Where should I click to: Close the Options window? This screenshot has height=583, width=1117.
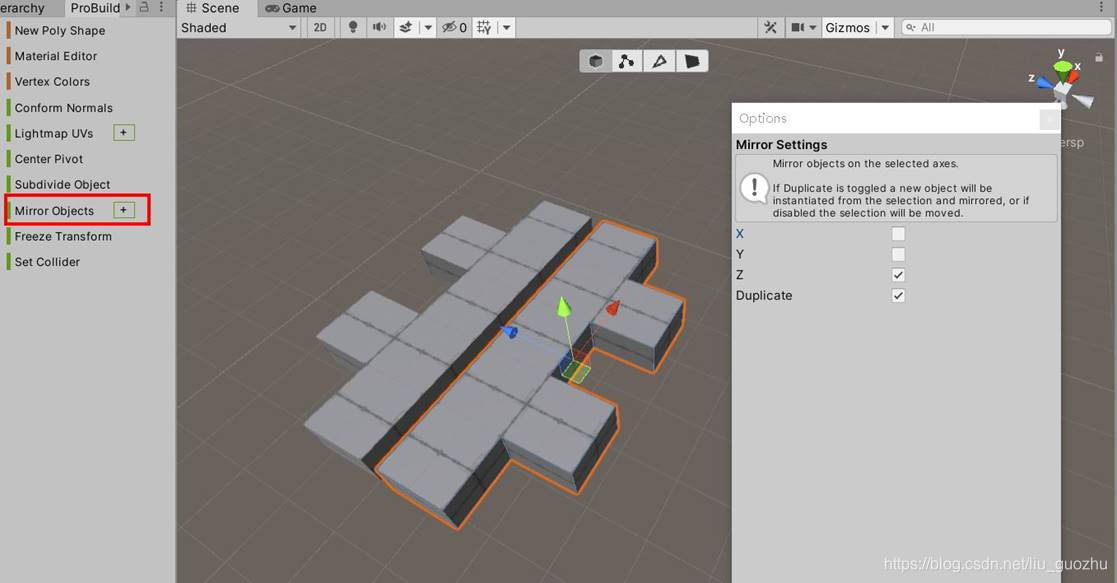[1049, 120]
